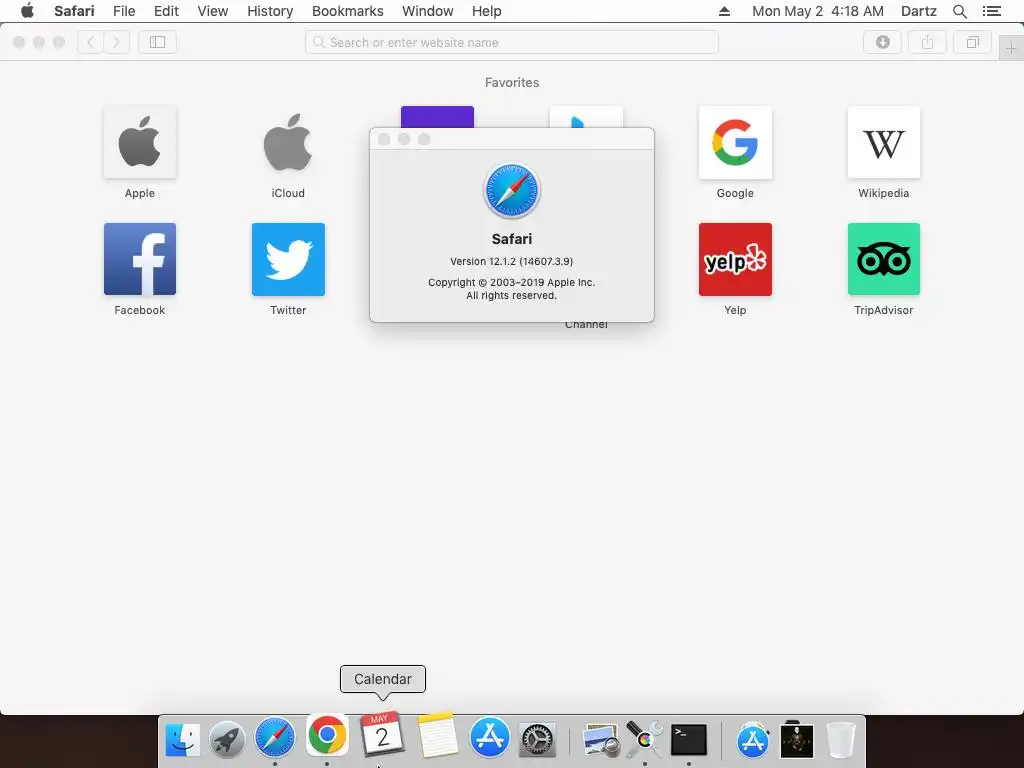Add a new tab with plus button
The height and width of the screenshot is (768, 1024).
coord(1011,49)
